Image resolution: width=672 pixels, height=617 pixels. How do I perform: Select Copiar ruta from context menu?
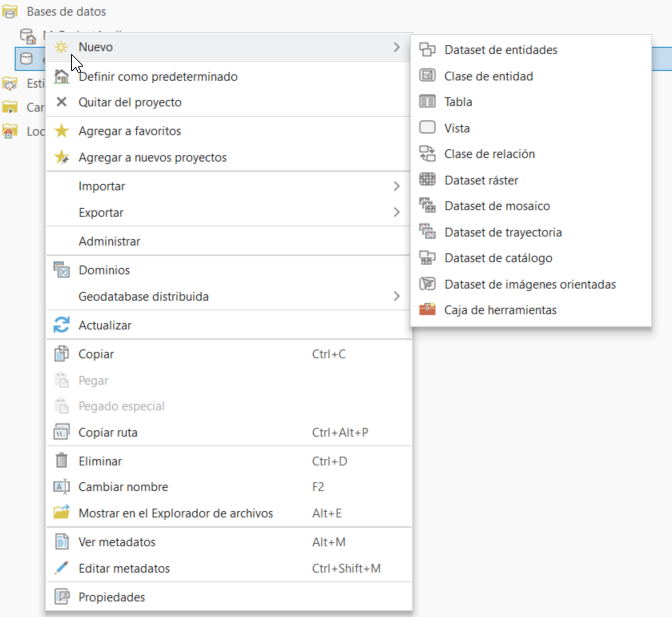(x=108, y=433)
